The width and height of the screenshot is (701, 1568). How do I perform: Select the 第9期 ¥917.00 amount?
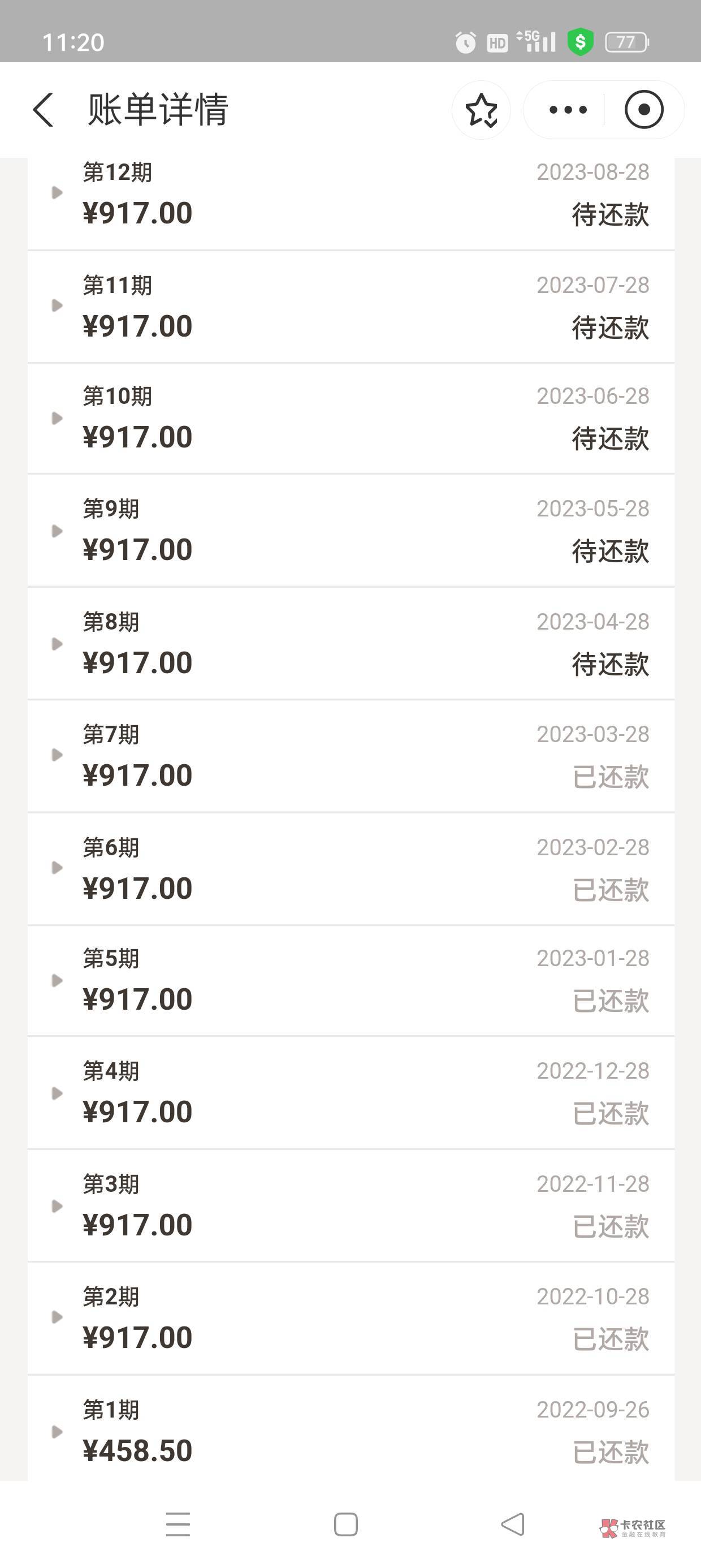pyautogui.click(x=137, y=550)
